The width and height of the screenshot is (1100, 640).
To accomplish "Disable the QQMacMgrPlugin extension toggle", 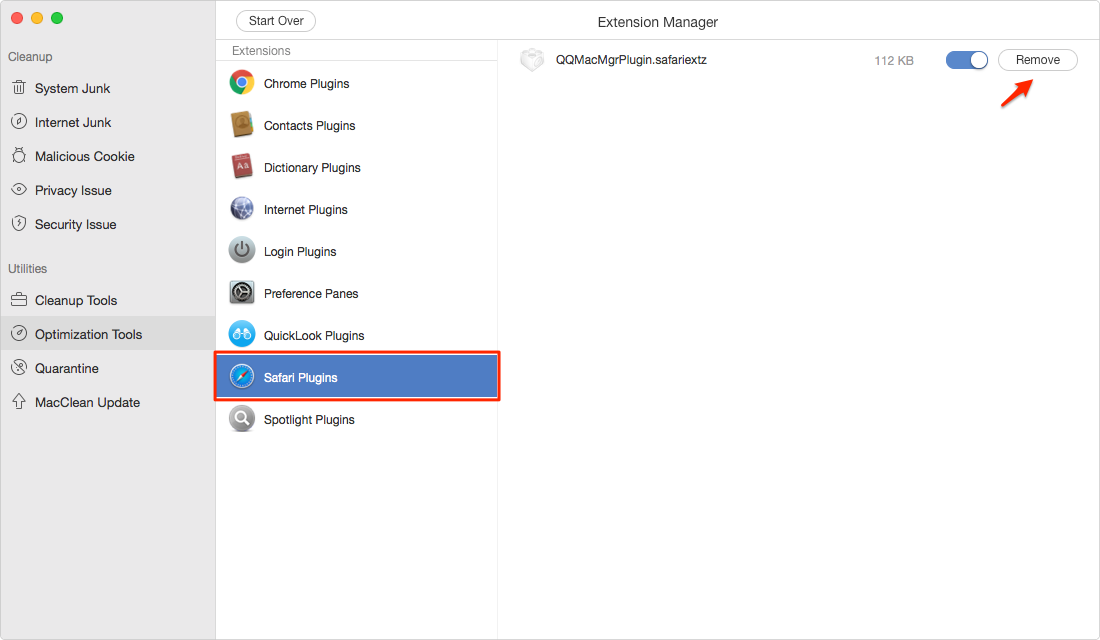I will tap(967, 60).
